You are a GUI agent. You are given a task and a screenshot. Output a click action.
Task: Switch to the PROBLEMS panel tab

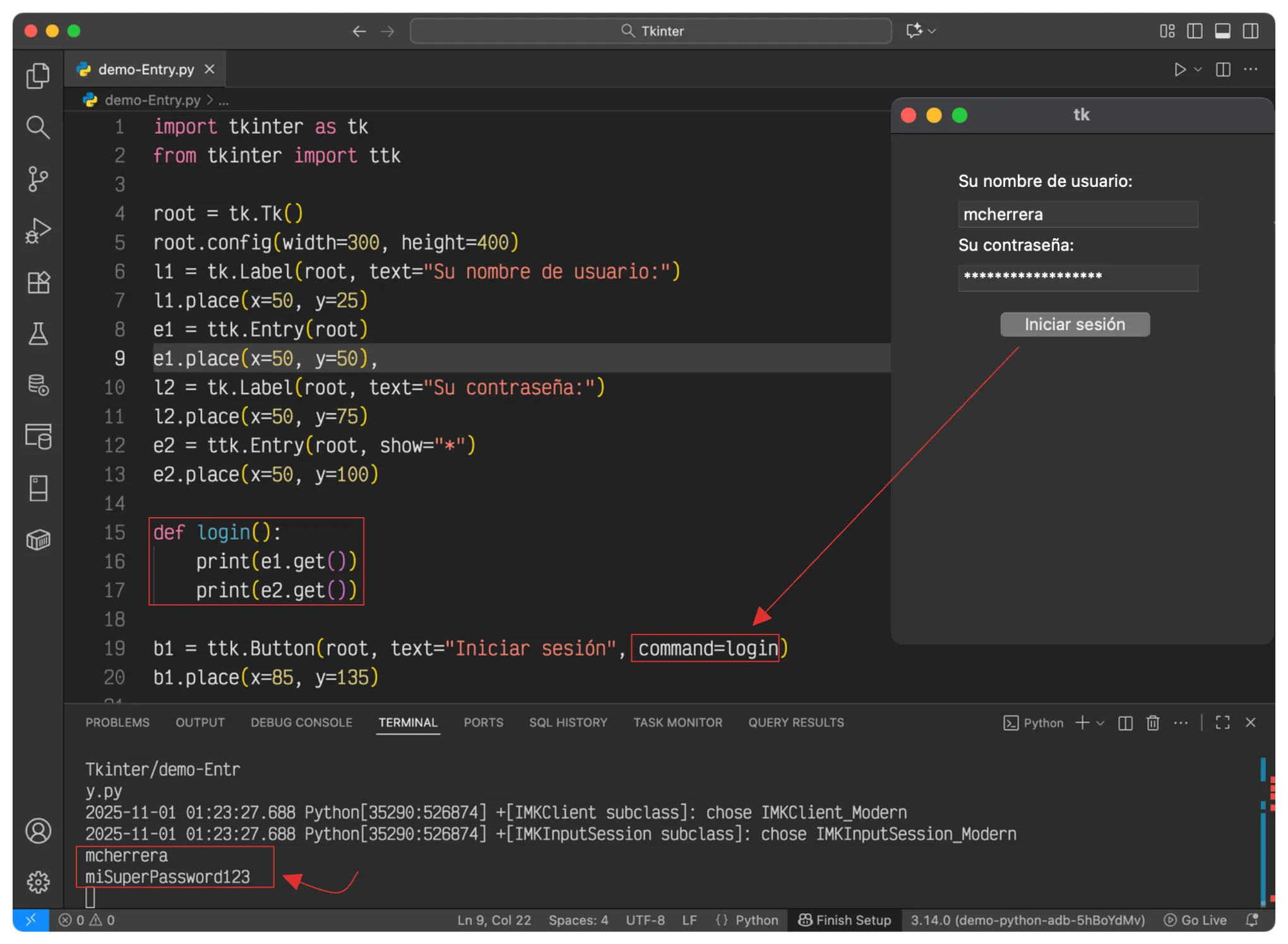[117, 722]
